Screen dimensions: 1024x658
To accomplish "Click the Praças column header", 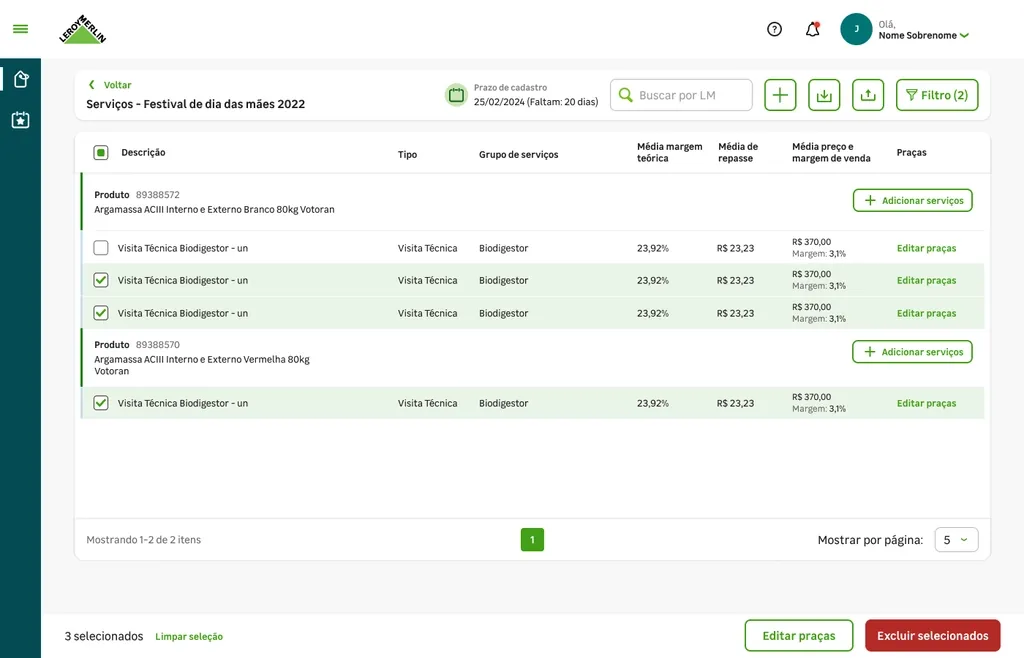I will [911, 153].
